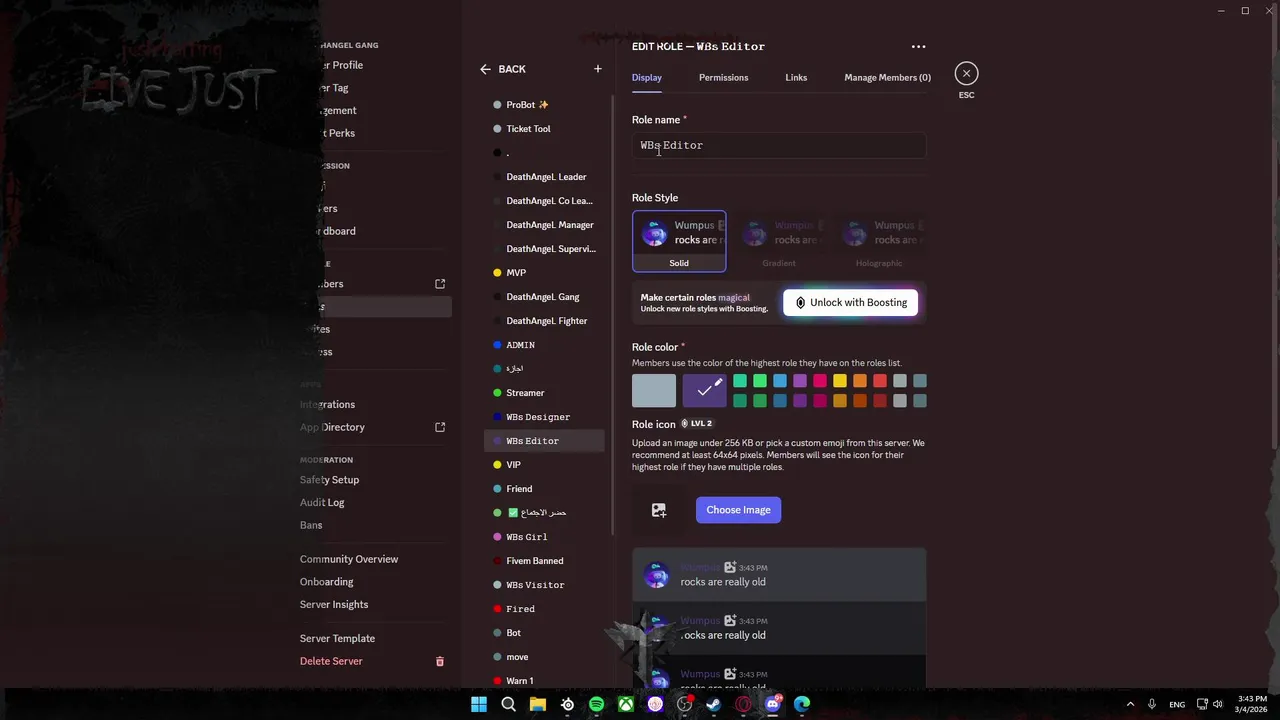Select the VIP role
Screen dimensions: 1280x720
[x=544, y=465]
